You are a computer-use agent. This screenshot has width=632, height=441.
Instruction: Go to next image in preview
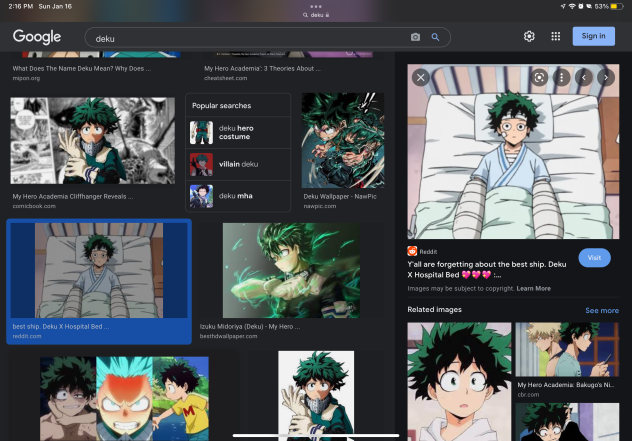click(x=606, y=77)
